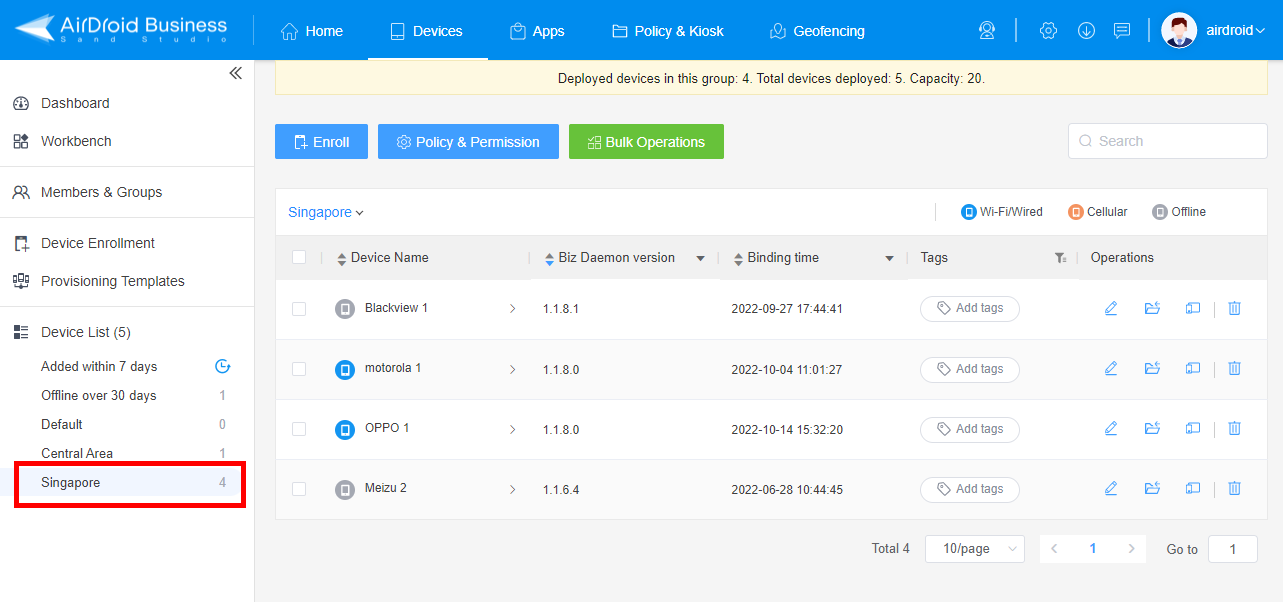Screen dimensions: 1283x602
Task: Open the messages chat icon in top bar
Action: [x=1122, y=31]
